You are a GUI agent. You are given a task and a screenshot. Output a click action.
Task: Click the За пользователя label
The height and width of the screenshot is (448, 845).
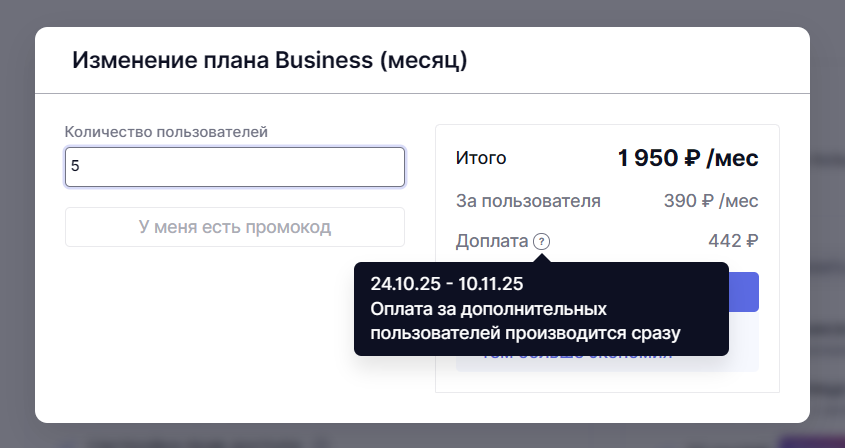click(528, 201)
